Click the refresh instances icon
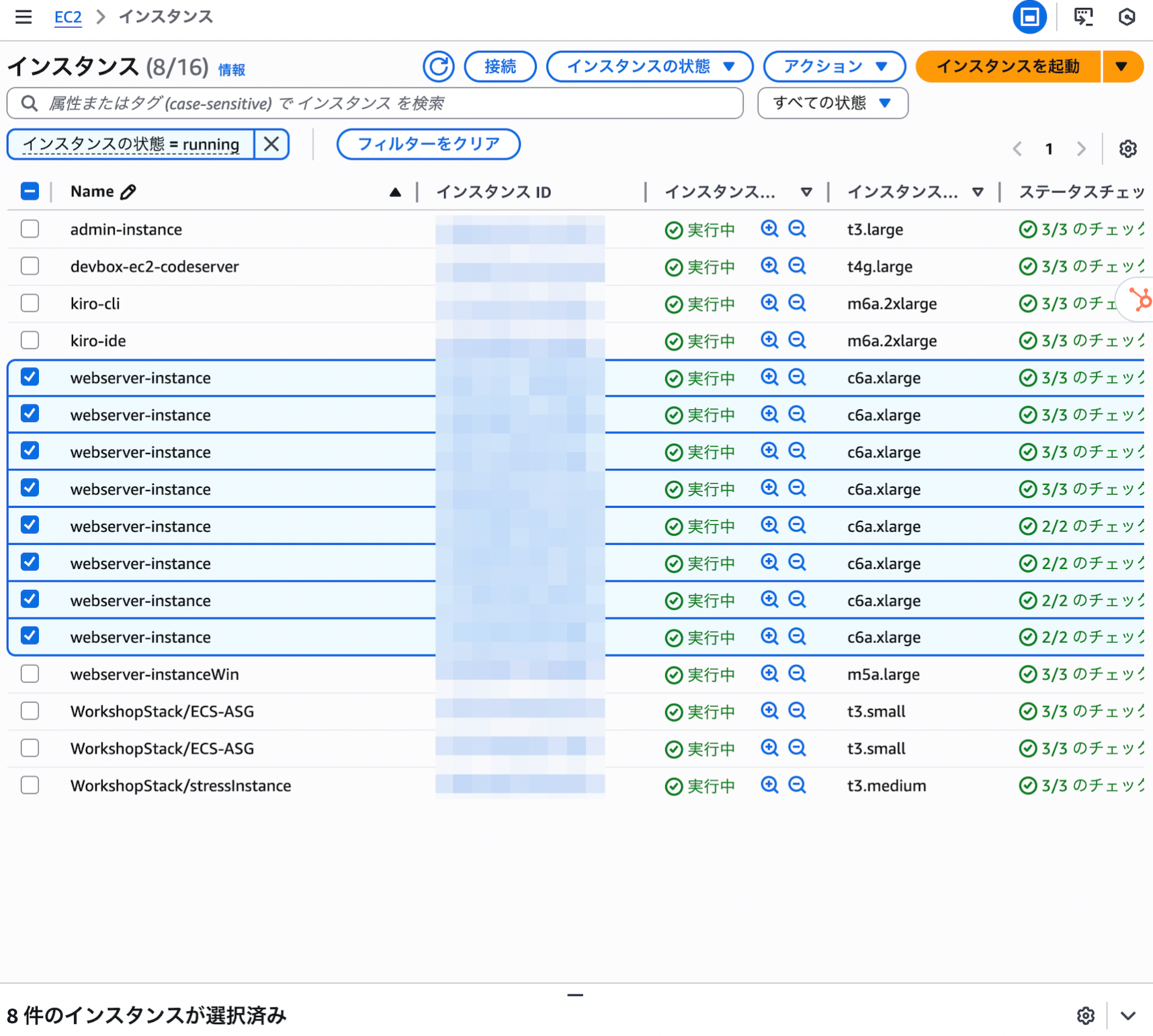The image size is (1153, 1036). point(438,67)
